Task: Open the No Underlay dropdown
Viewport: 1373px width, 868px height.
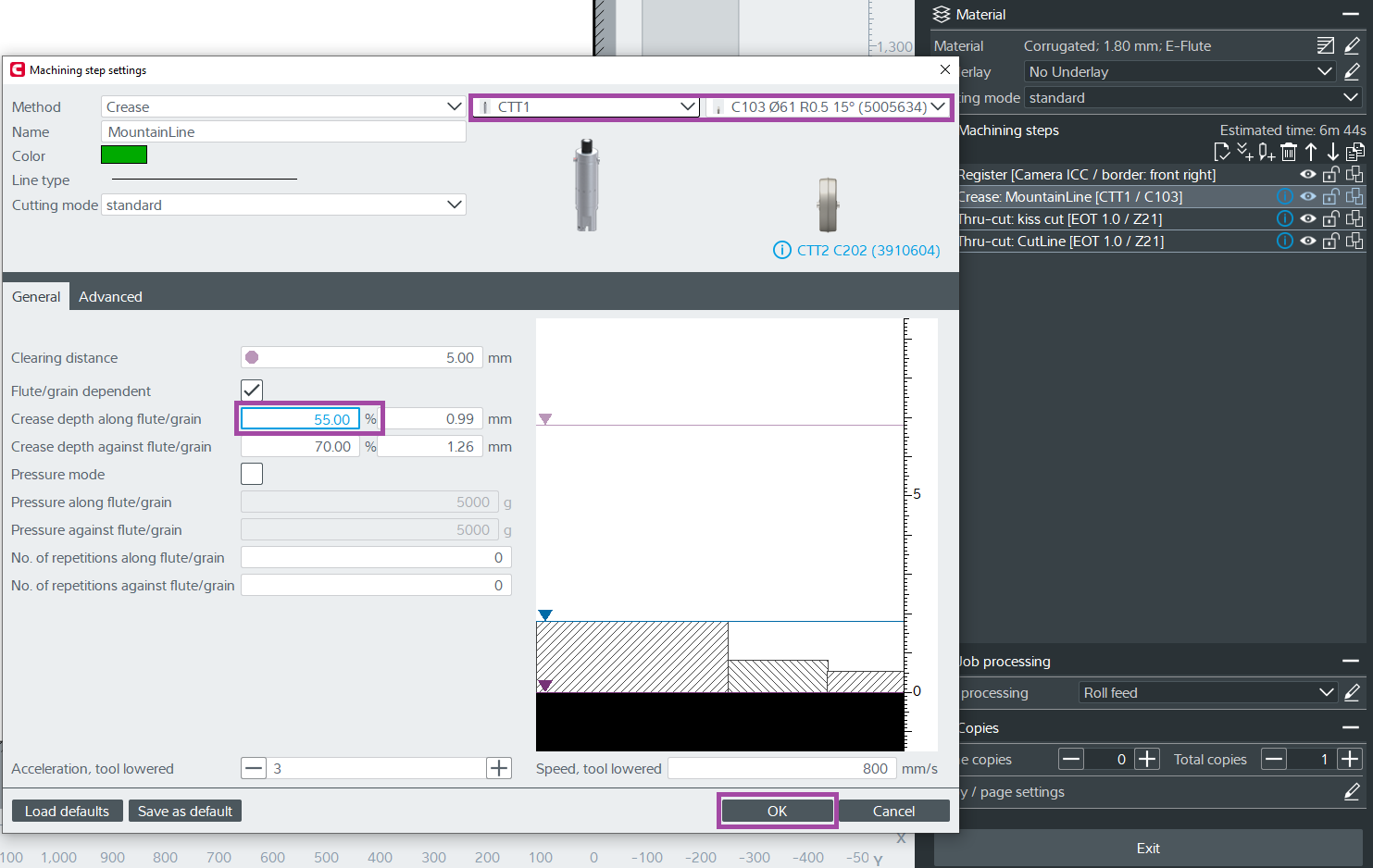Action: [x=1180, y=72]
